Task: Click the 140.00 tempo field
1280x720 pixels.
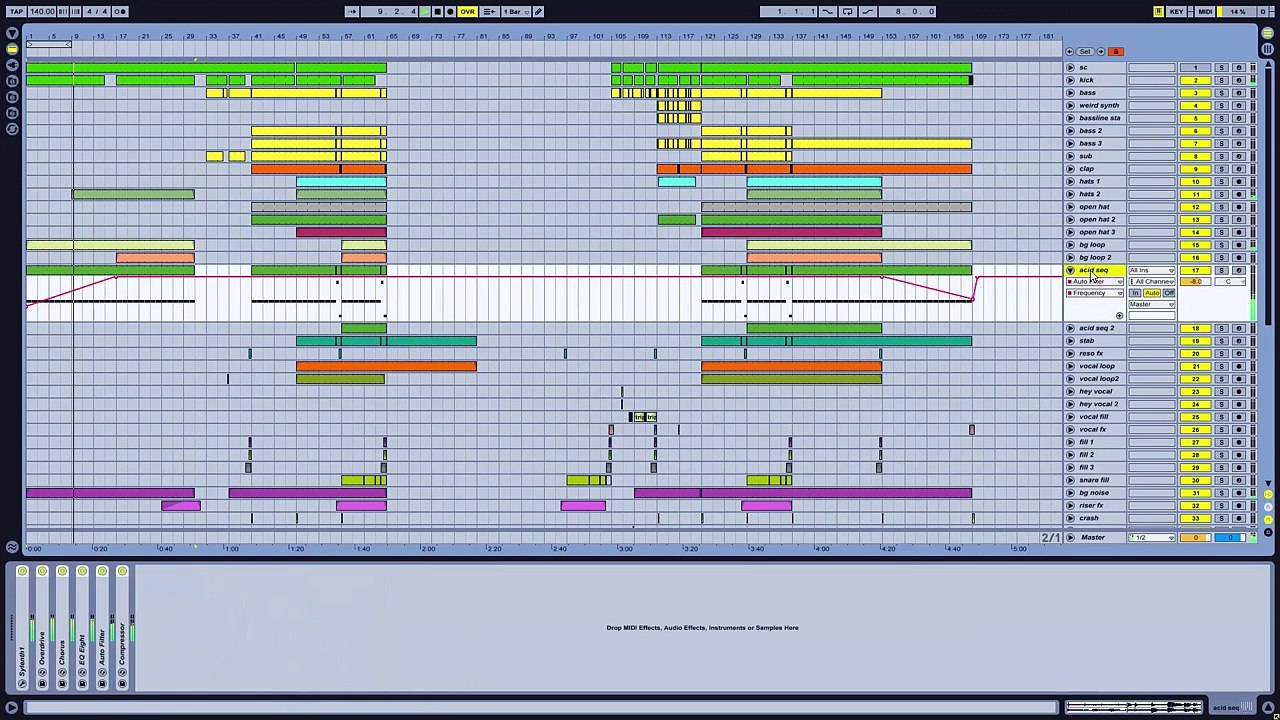Action: pos(42,11)
